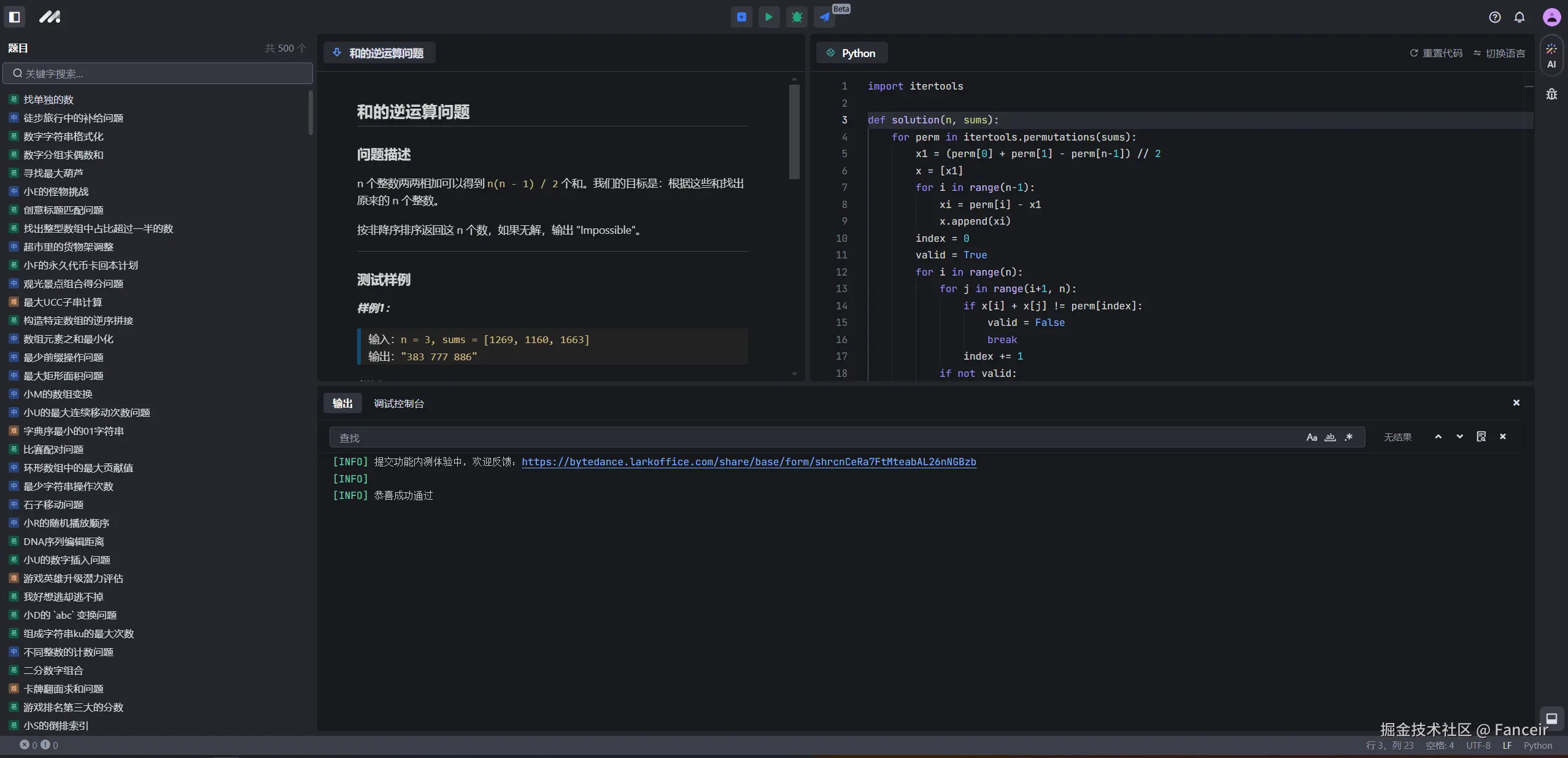Switch to the 调试控制台 tab
The image size is (1568, 758).
coord(399,403)
